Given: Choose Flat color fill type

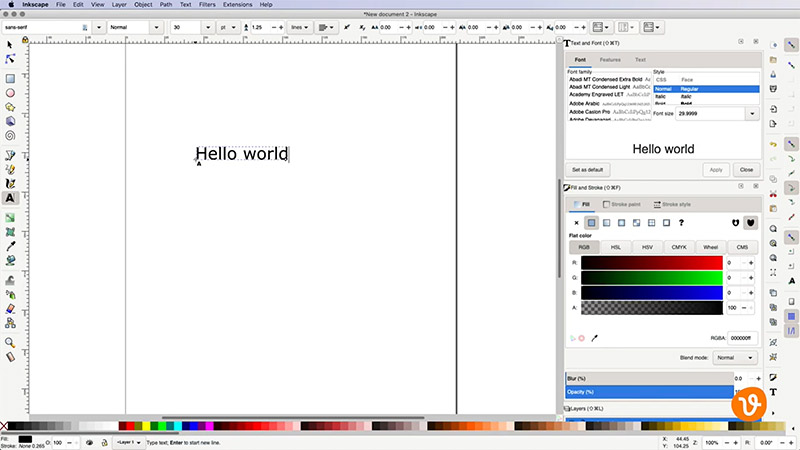Looking at the screenshot, I should coord(591,222).
